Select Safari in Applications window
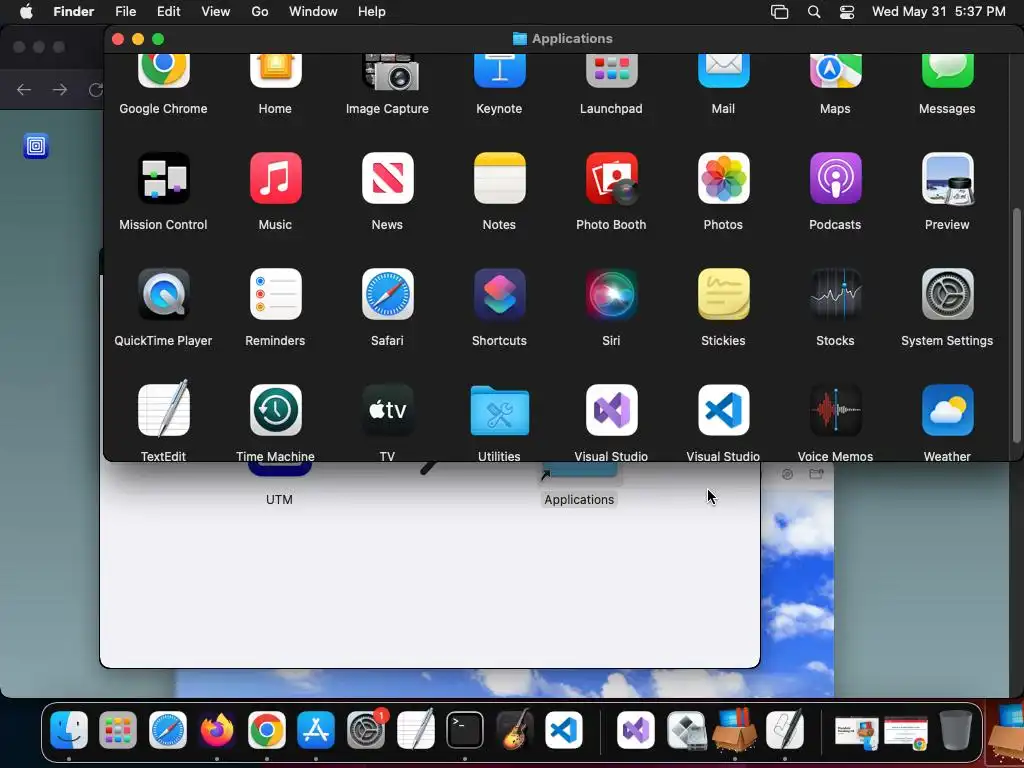This screenshot has height=768, width=1024. (387, 294)
